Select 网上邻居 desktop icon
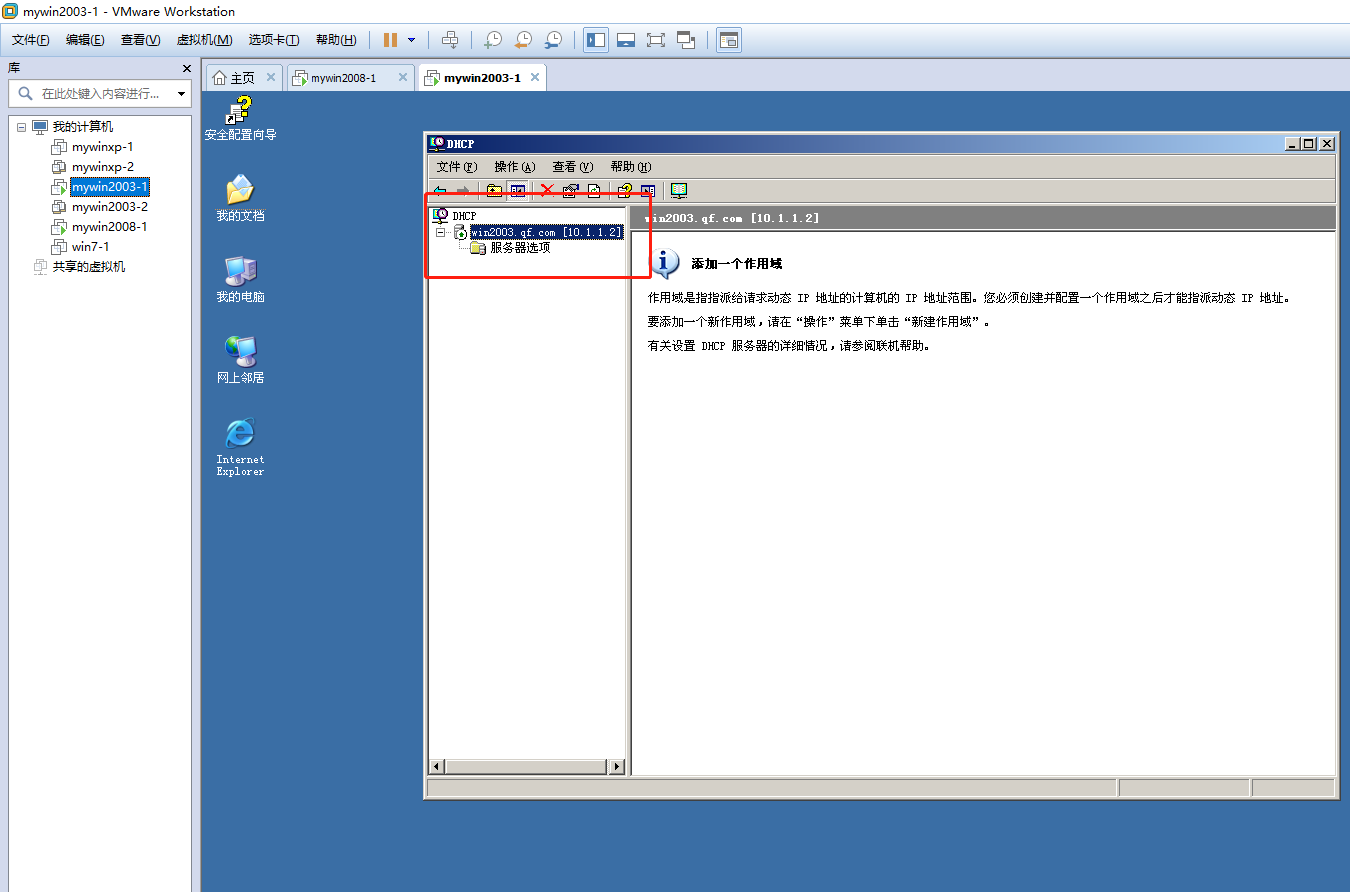 click(240, 360)
